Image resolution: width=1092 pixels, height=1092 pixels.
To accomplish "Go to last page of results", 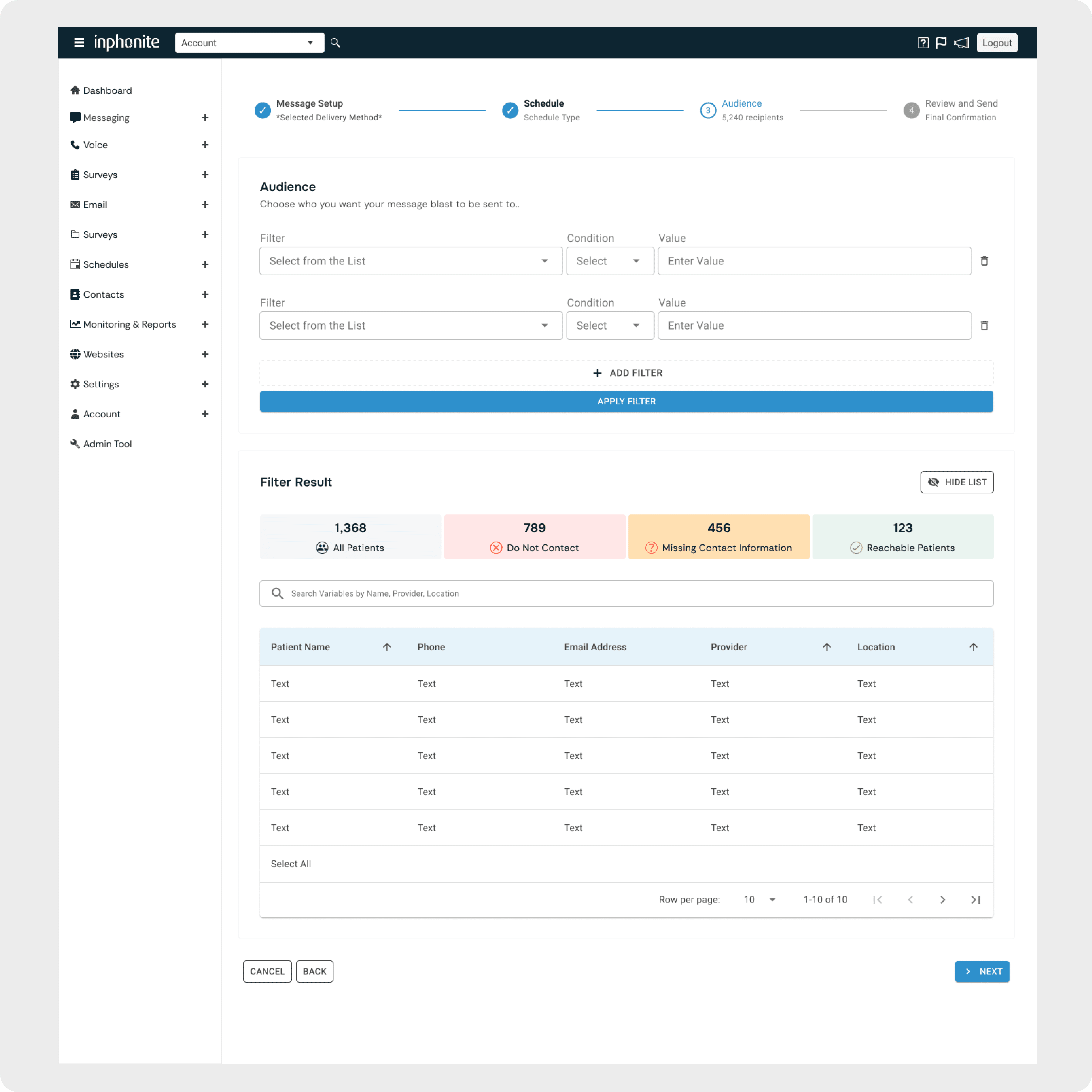I will pos(976,899).
